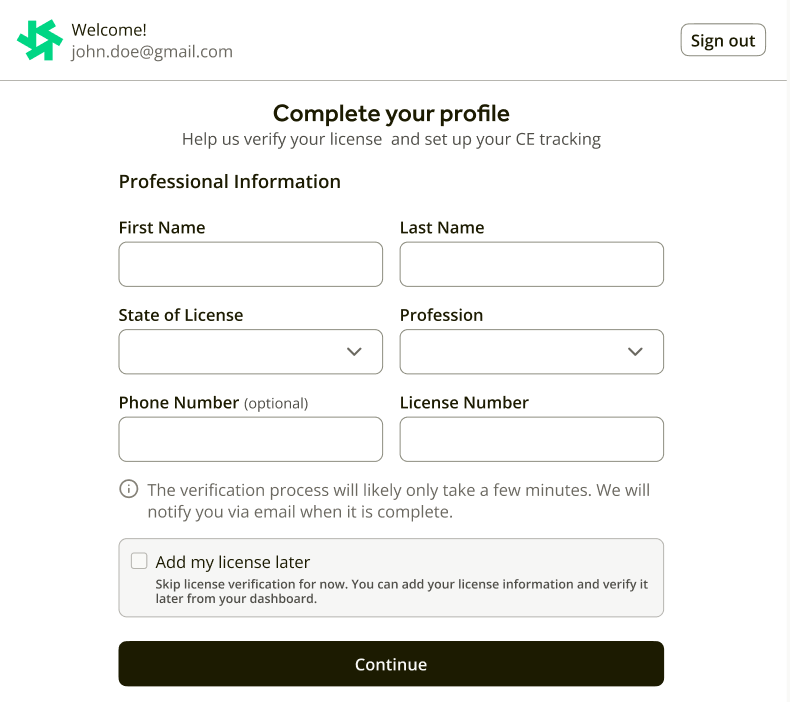This screenshot has width=790, height=702.
Task: Click the Profession chevron arrow
Action: (x=635, y=352)
